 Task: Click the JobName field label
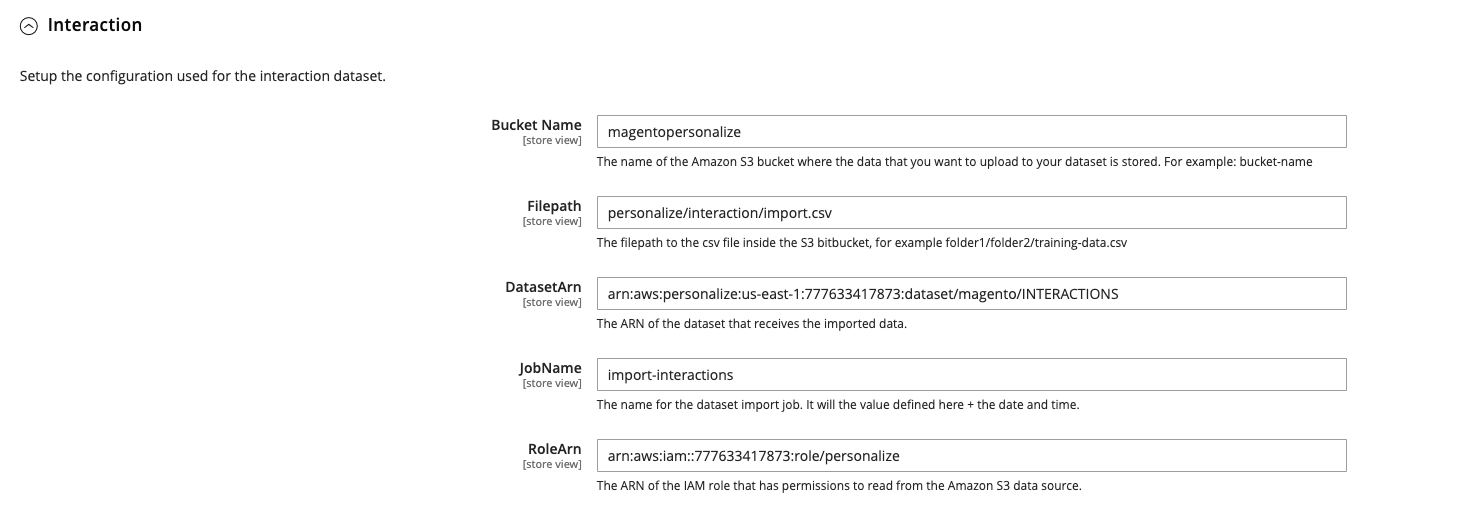pos(548,368)
